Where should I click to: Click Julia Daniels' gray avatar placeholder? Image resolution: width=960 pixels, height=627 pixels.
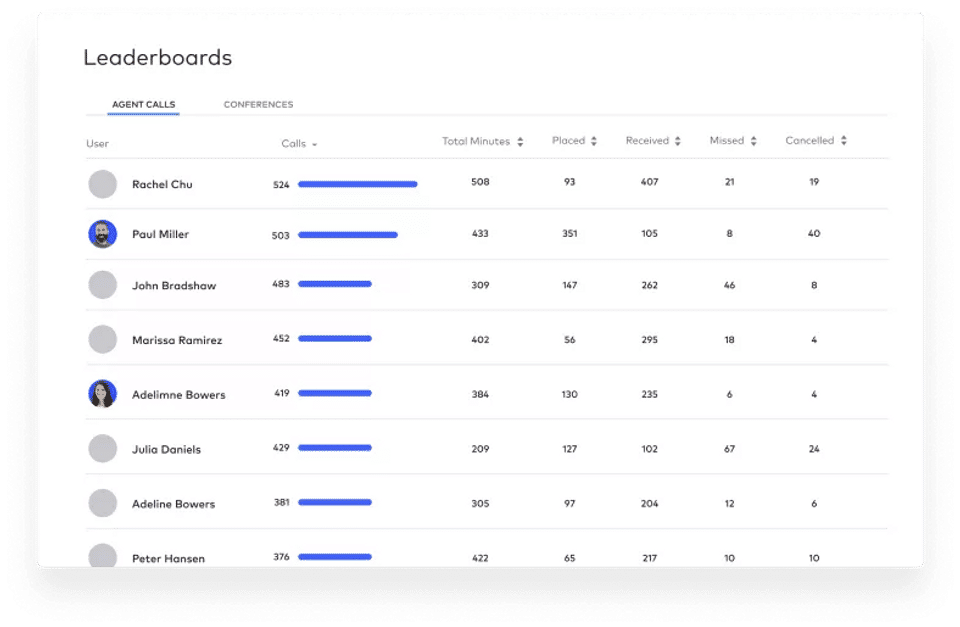103,448
